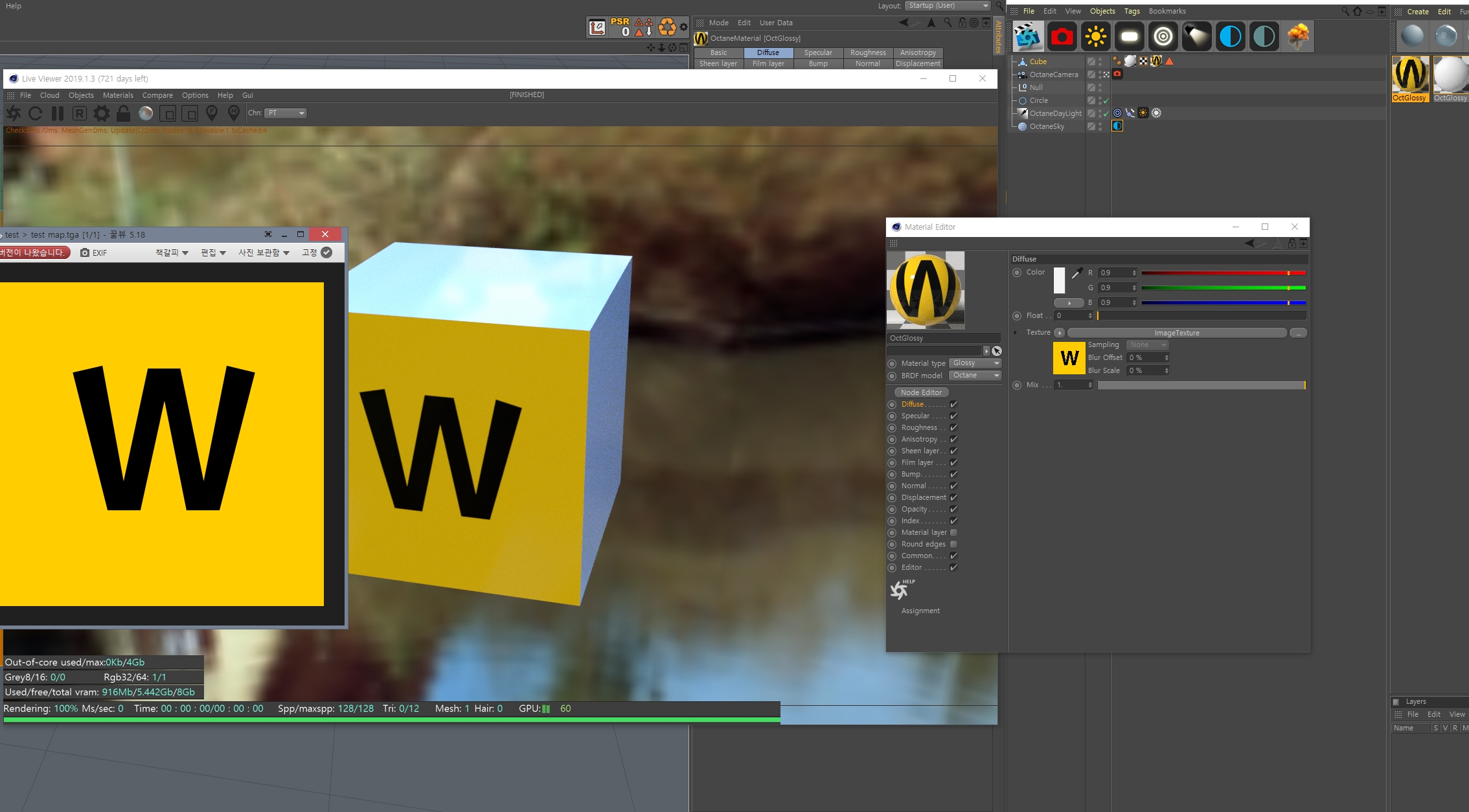Open Octane settings gear in Live Viewer
1469x812 pixels.
click(x=102, y=113)
